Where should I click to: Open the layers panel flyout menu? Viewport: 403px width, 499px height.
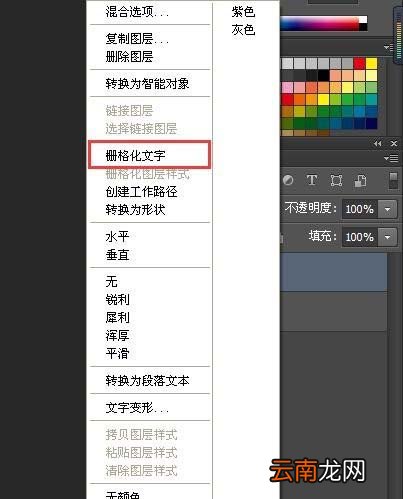coord(391,158)
